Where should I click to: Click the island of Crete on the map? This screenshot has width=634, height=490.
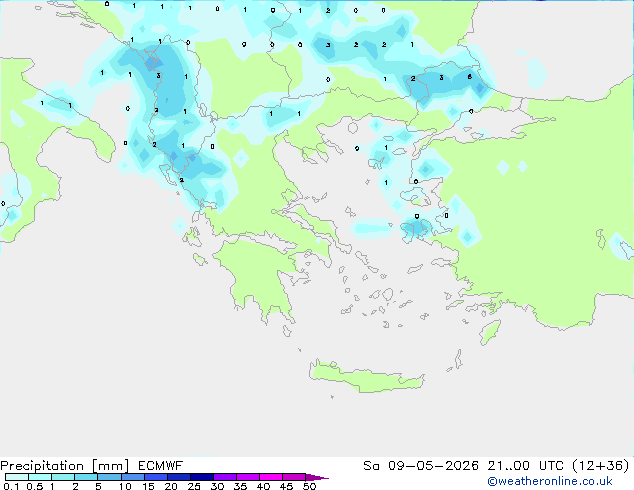click(366, 377)
